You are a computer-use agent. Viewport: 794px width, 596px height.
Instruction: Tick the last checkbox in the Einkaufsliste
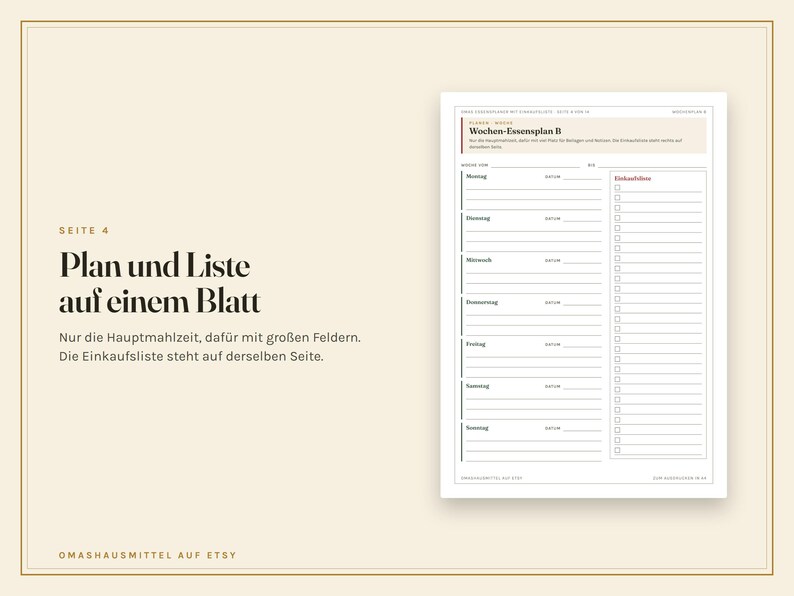pyautogui.click(x=617, y=450)
